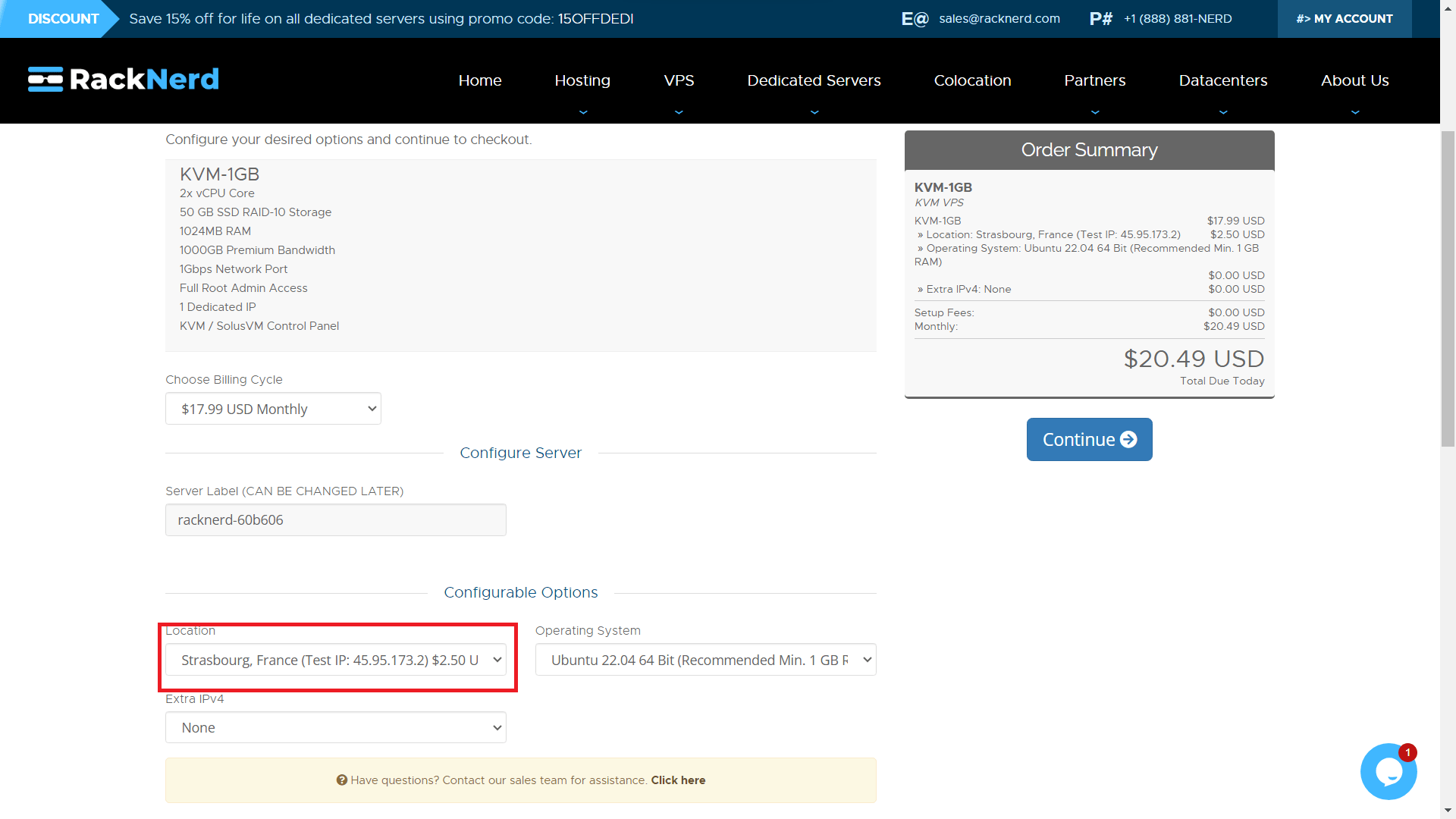Focus the Server Label input field
This screenshot has width=1456, height=819.
pos(336,520)
